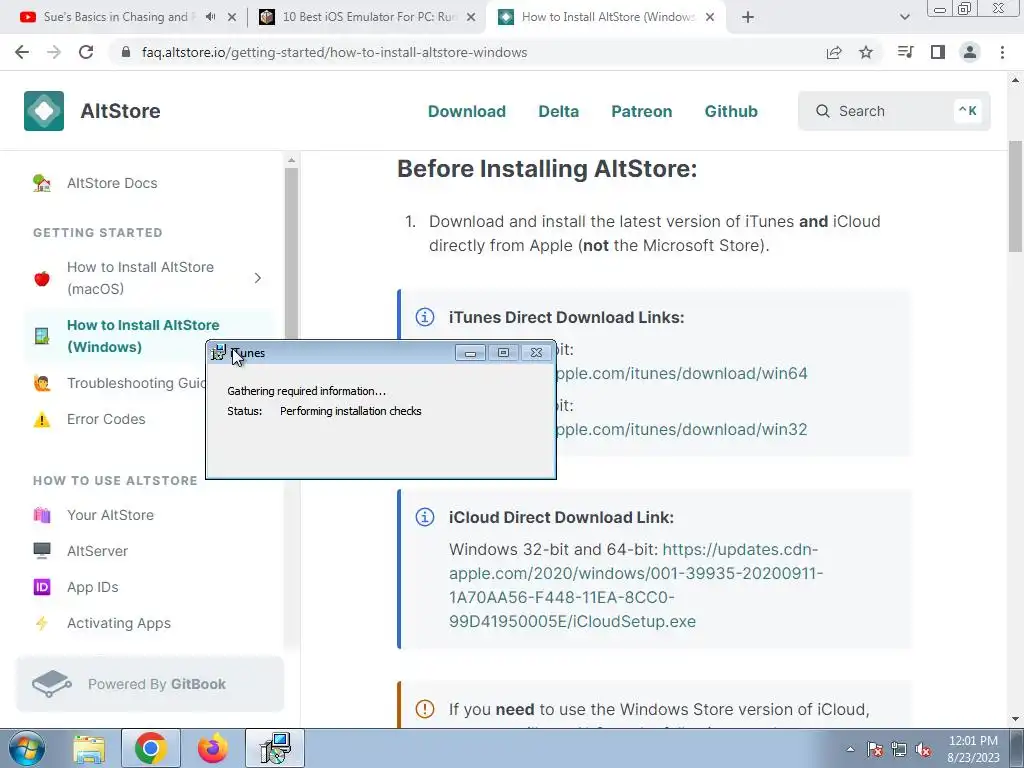Switch to 10 Best iOS Emulator tab

coord(368,17)
